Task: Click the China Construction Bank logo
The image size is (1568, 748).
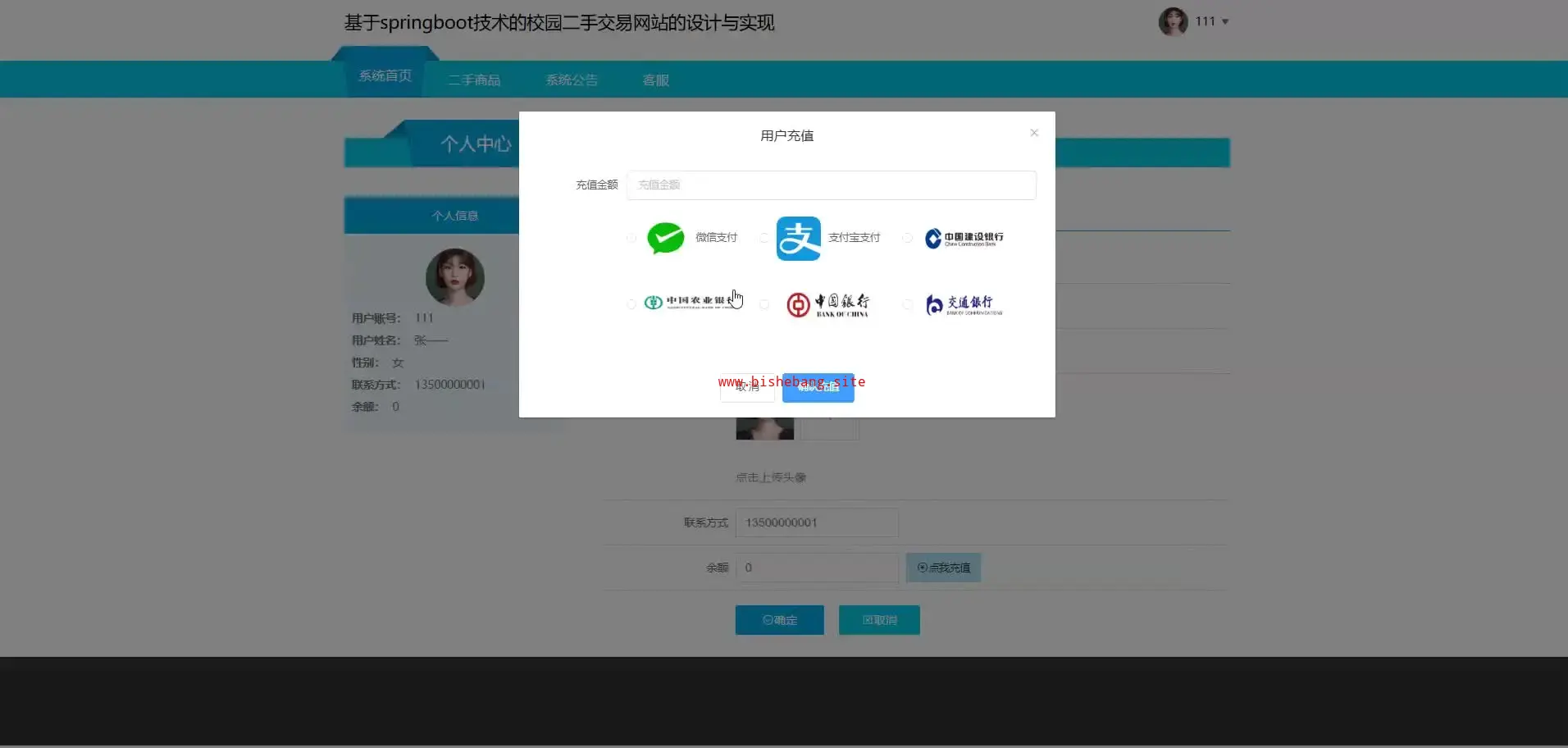Action: point(964,238)
